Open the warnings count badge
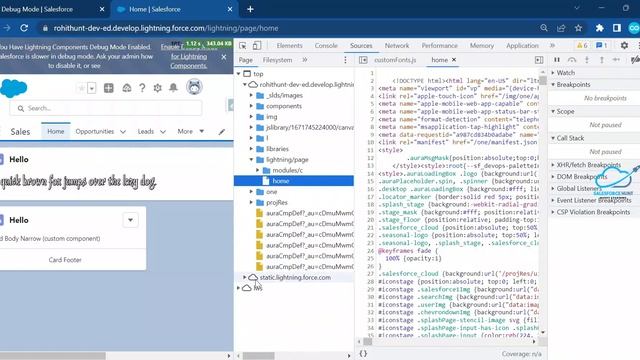Screen dimensions: 640x360 [582, 45]
